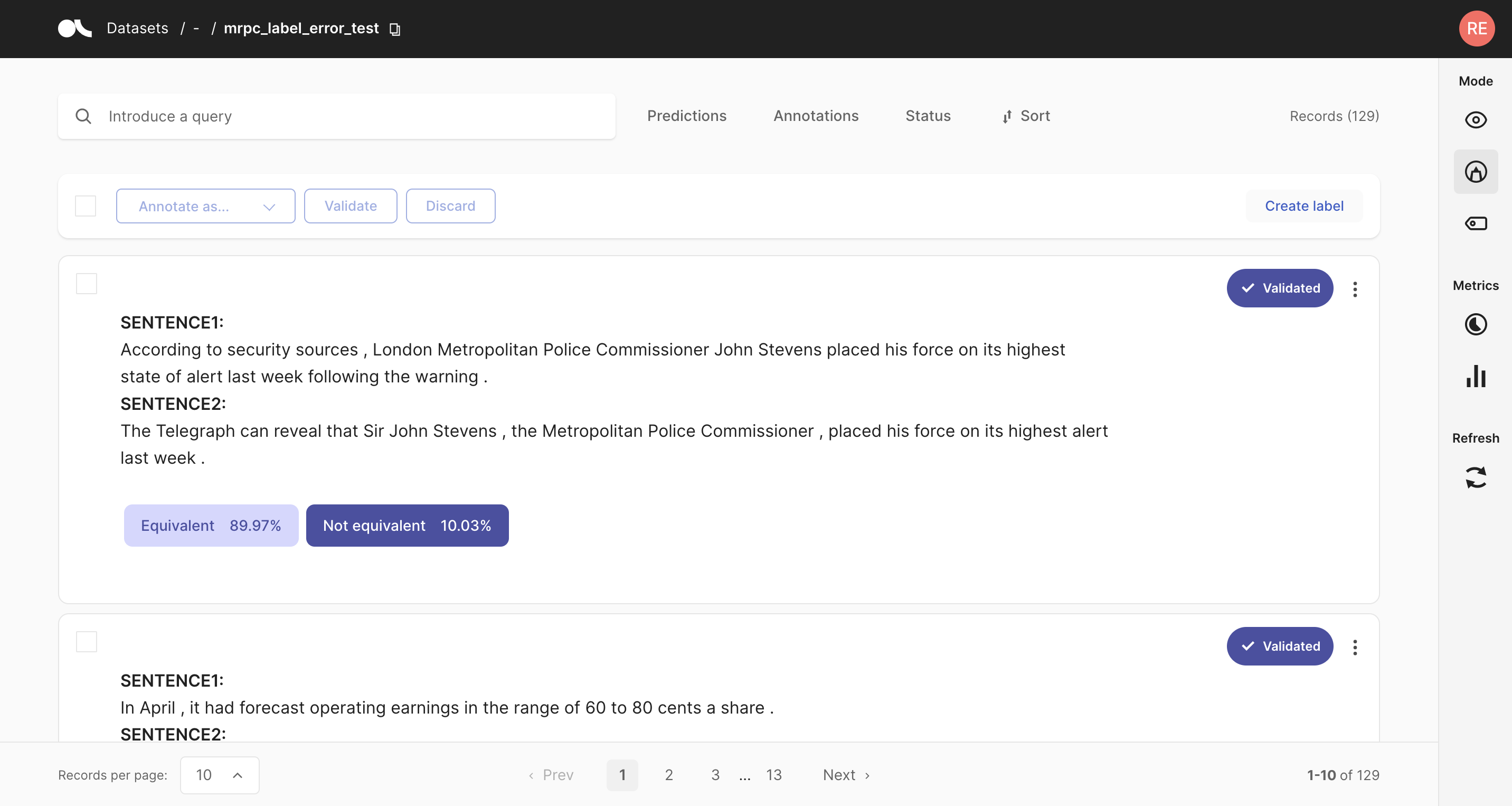1512x806 pixels.
Task: Switch to Explore mode eye icon
Action: coord(1475,120)
